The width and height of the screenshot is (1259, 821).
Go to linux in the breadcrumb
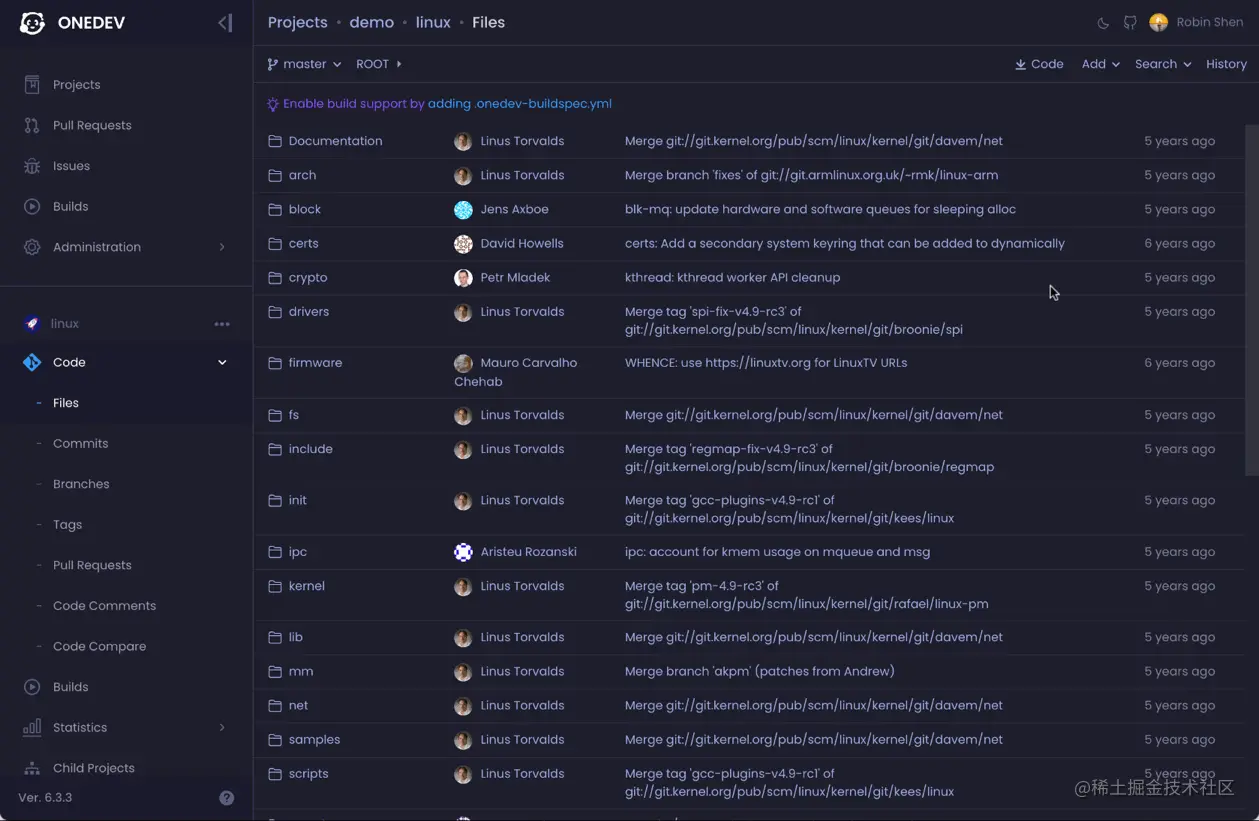point(433,22)
